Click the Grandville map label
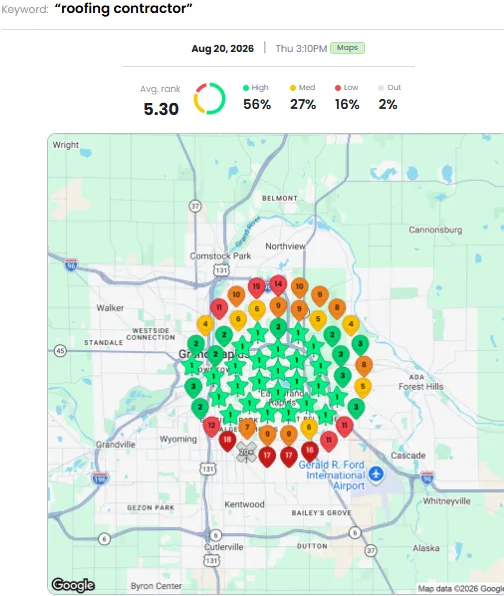This screenshot has height=596, width=504. pyautogui.click(x=116, y=445)
